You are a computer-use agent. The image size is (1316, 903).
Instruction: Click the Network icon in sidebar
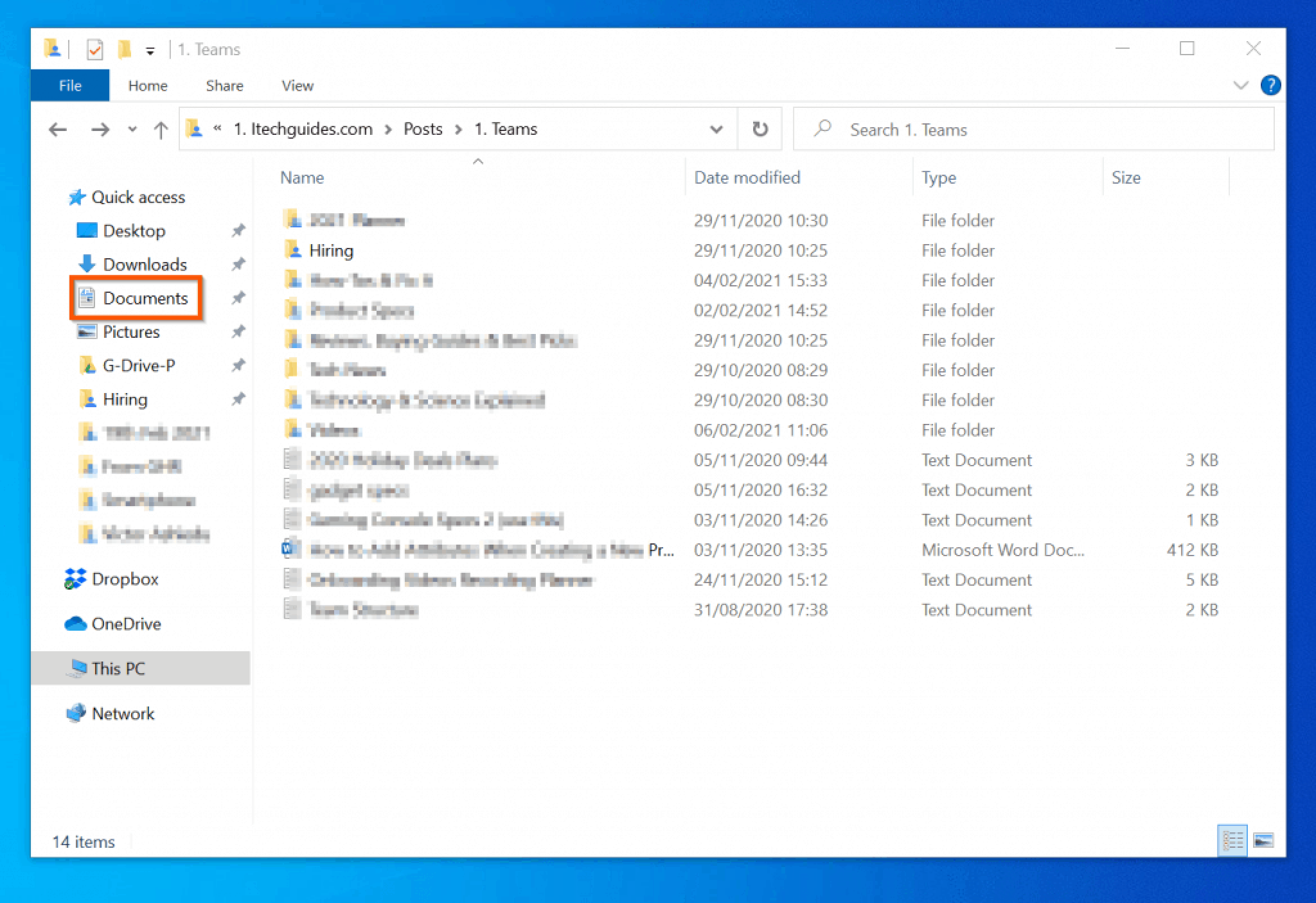coord(76,713)
